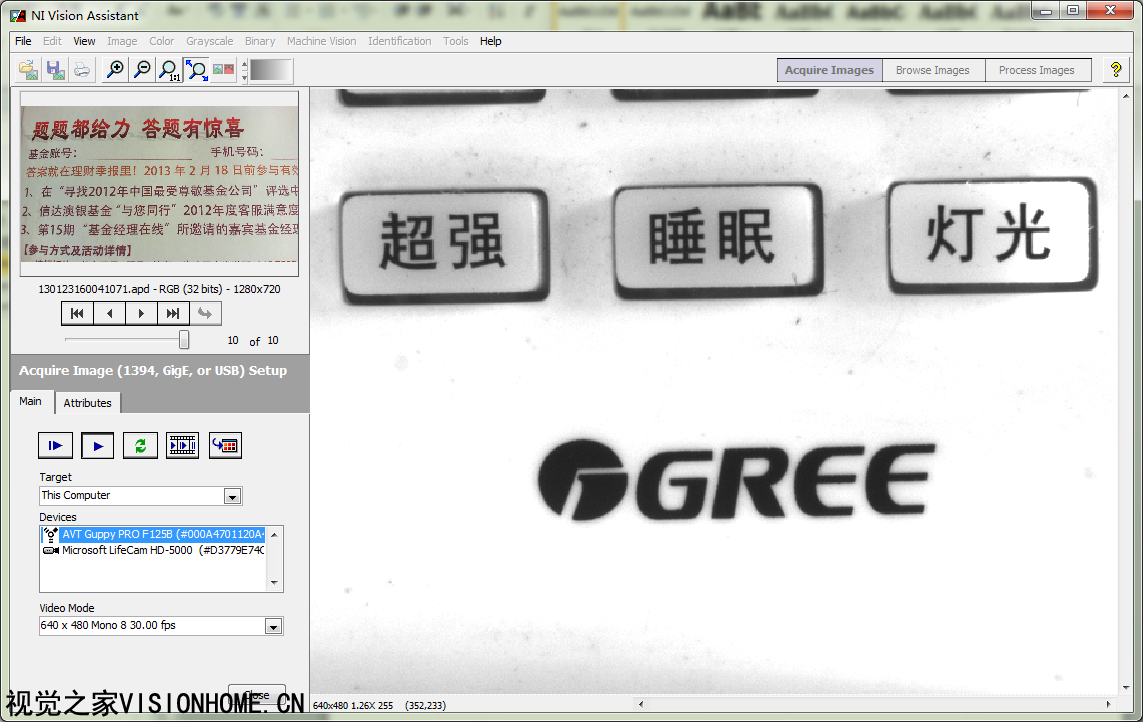The width and height of the screenshot is (1143, 722).
Task: Open the Target dropdown
Action: click(232, 497)
